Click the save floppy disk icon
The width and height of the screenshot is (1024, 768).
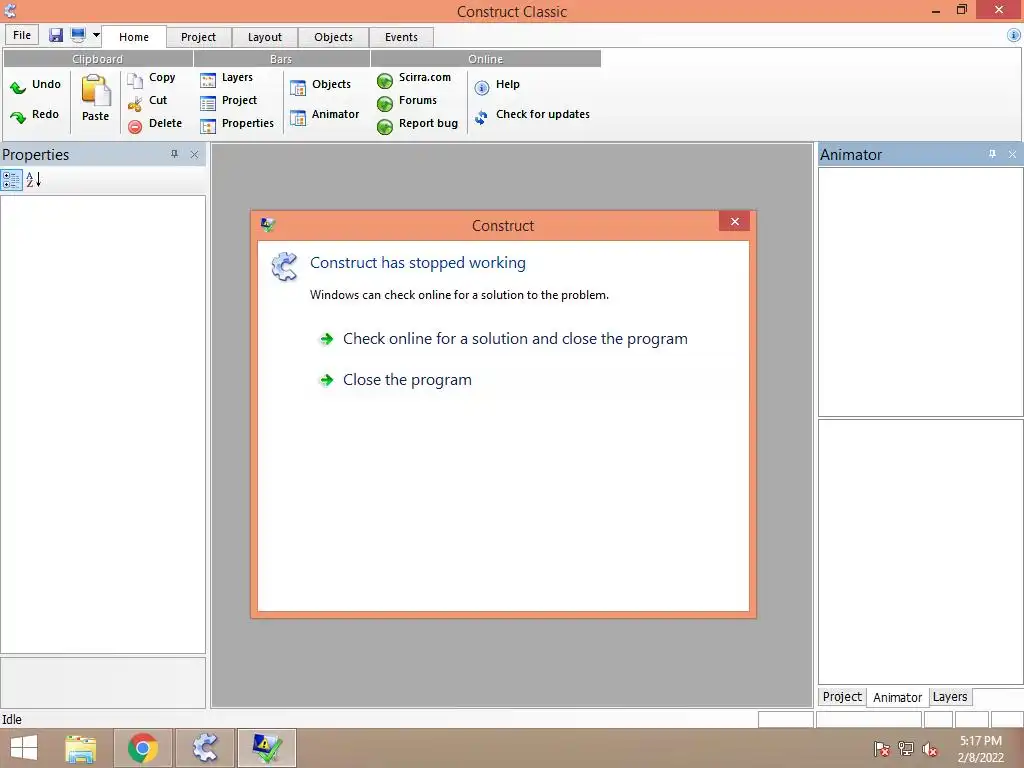pos(56,35)
